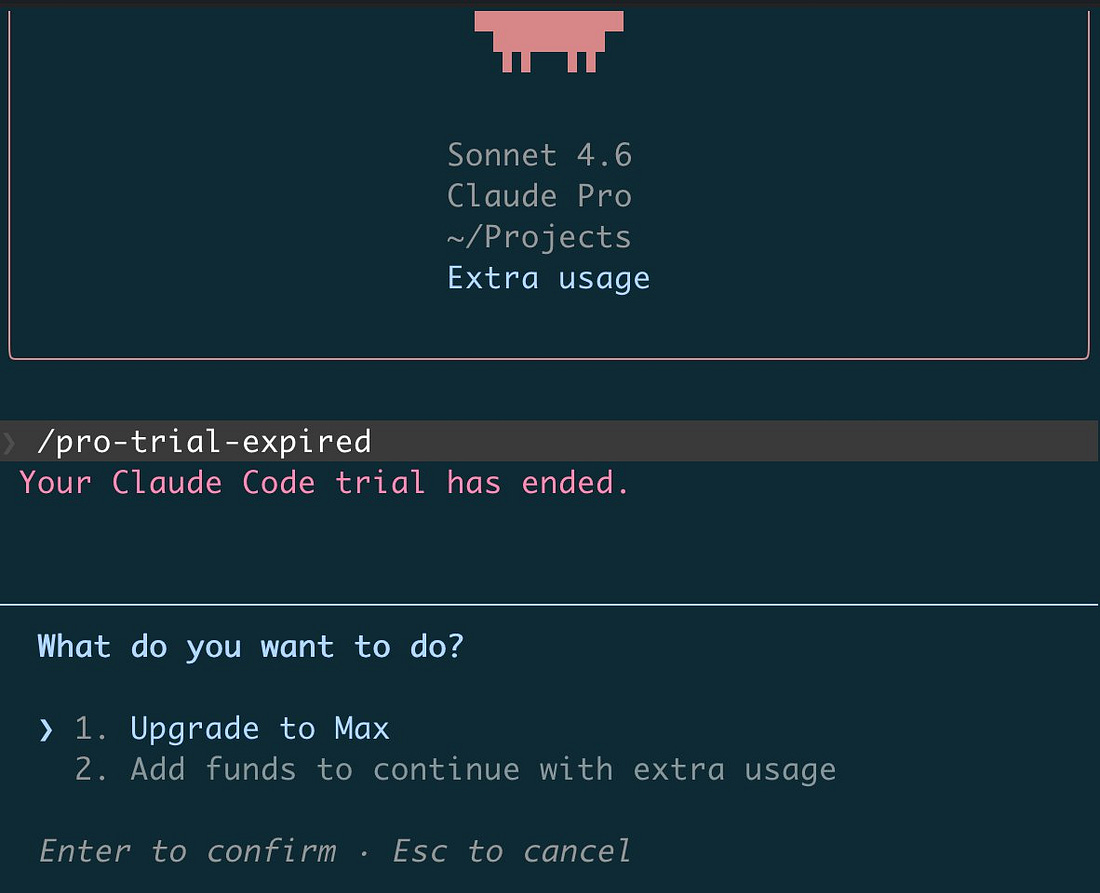Click the Claude Pro plan label
The height and width of the screenshot is (893, 1100).
pyautogui.click(x=539, y=196)
